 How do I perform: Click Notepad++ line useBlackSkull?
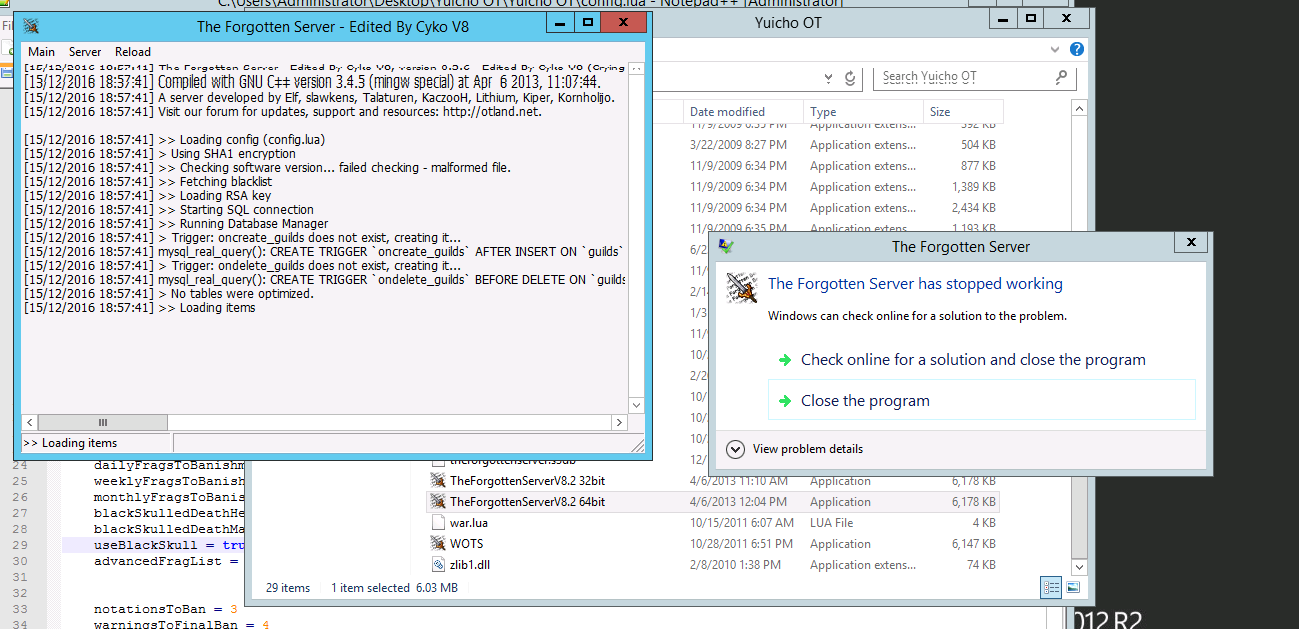[x=169, y=545]
